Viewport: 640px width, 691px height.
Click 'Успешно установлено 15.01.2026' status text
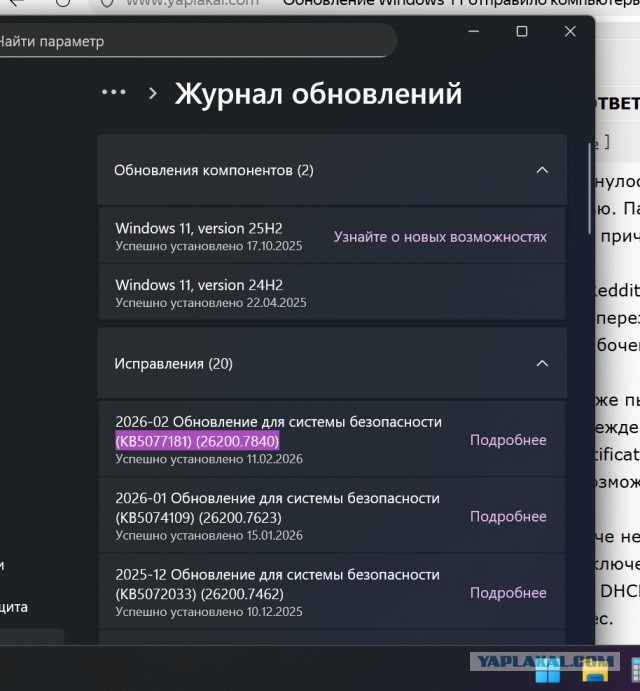point(209,535)
